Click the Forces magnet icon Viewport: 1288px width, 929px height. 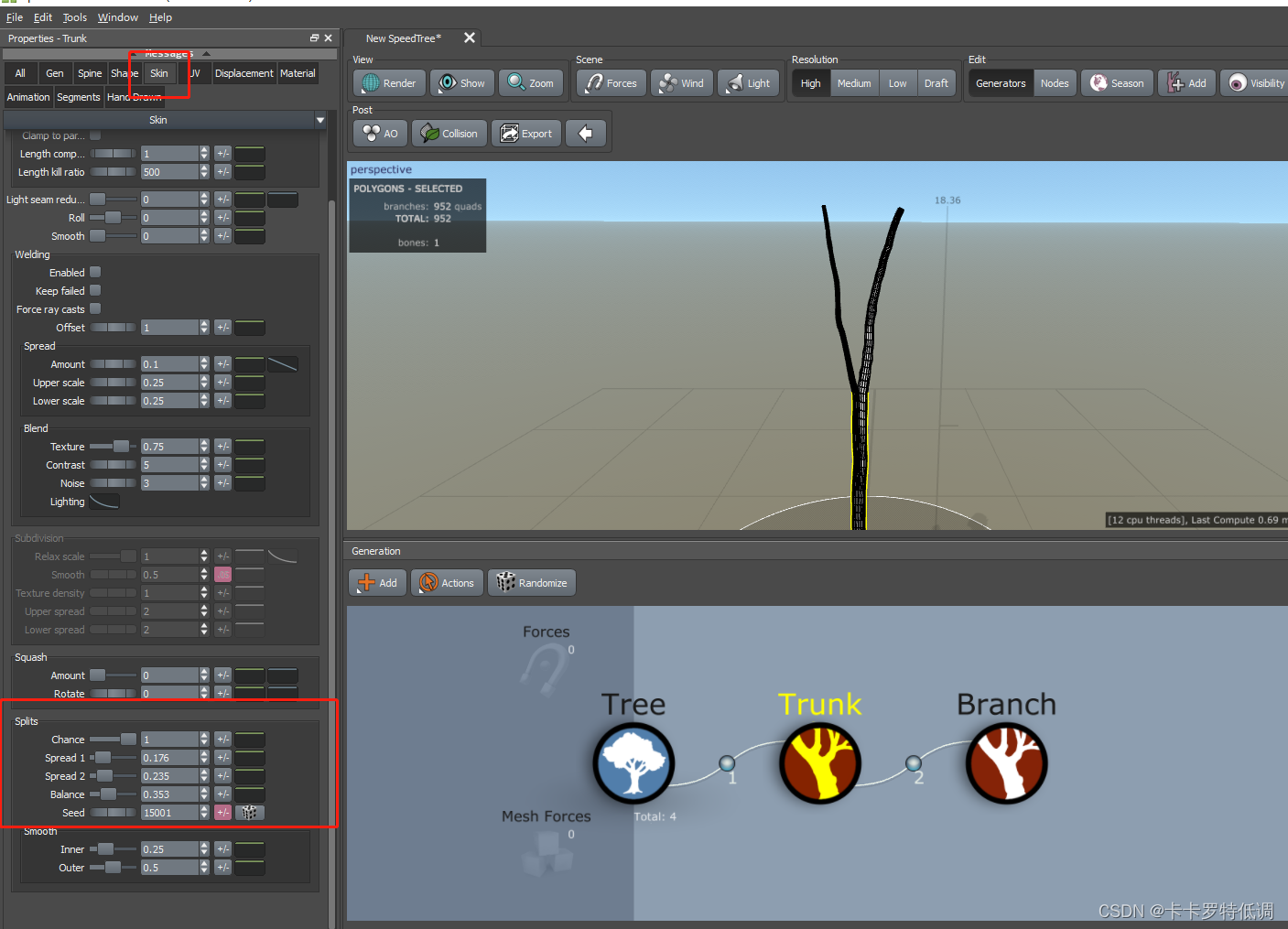[545, 671]
